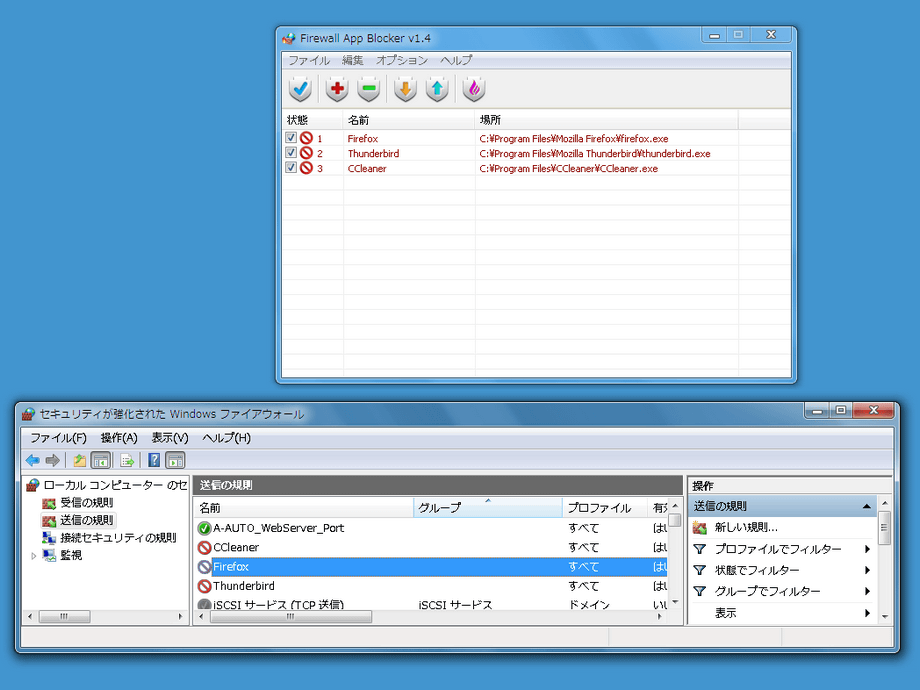Image resolution: width=920 pixels, height=690 pixels.
Task: Sort by the プロファイル column header
Action: tap(605, 508)
